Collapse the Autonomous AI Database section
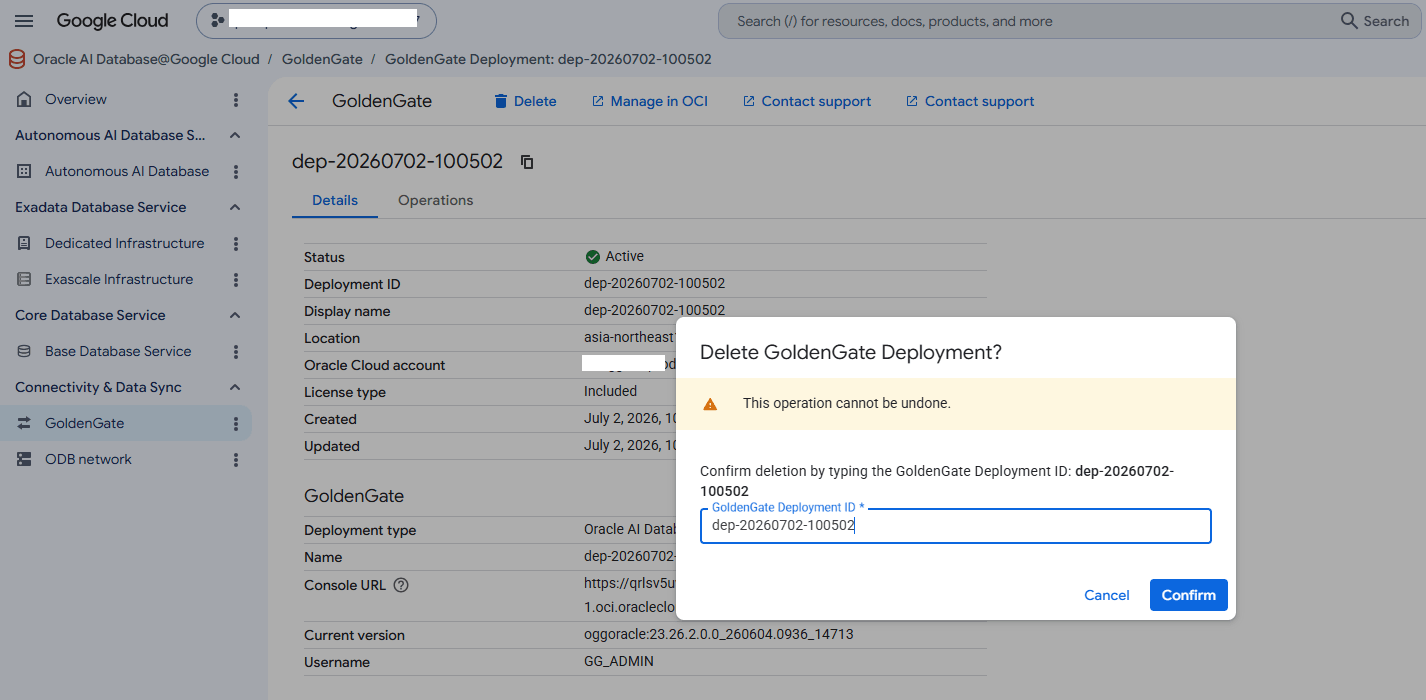 [x=235, y=135]
